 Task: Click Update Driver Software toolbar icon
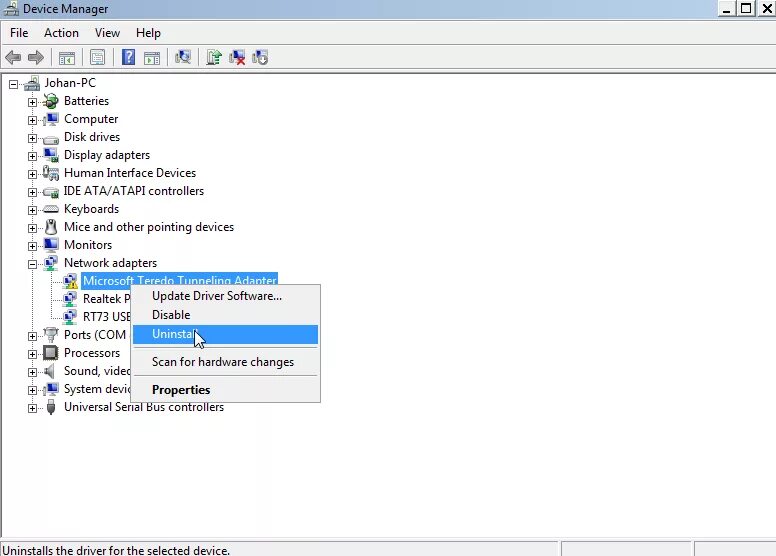click(214, 57)
